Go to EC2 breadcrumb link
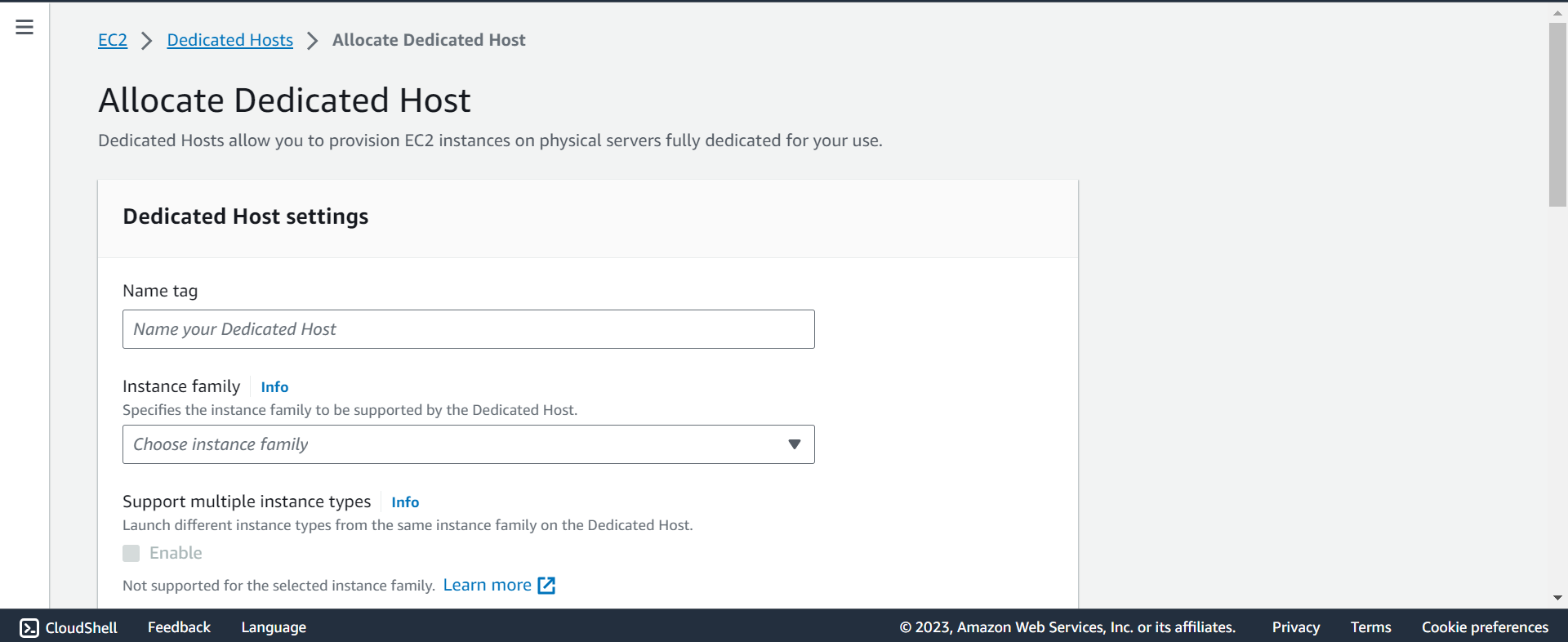The height and width of the screenshot is (642, 1568). click(x=113, y=40)
